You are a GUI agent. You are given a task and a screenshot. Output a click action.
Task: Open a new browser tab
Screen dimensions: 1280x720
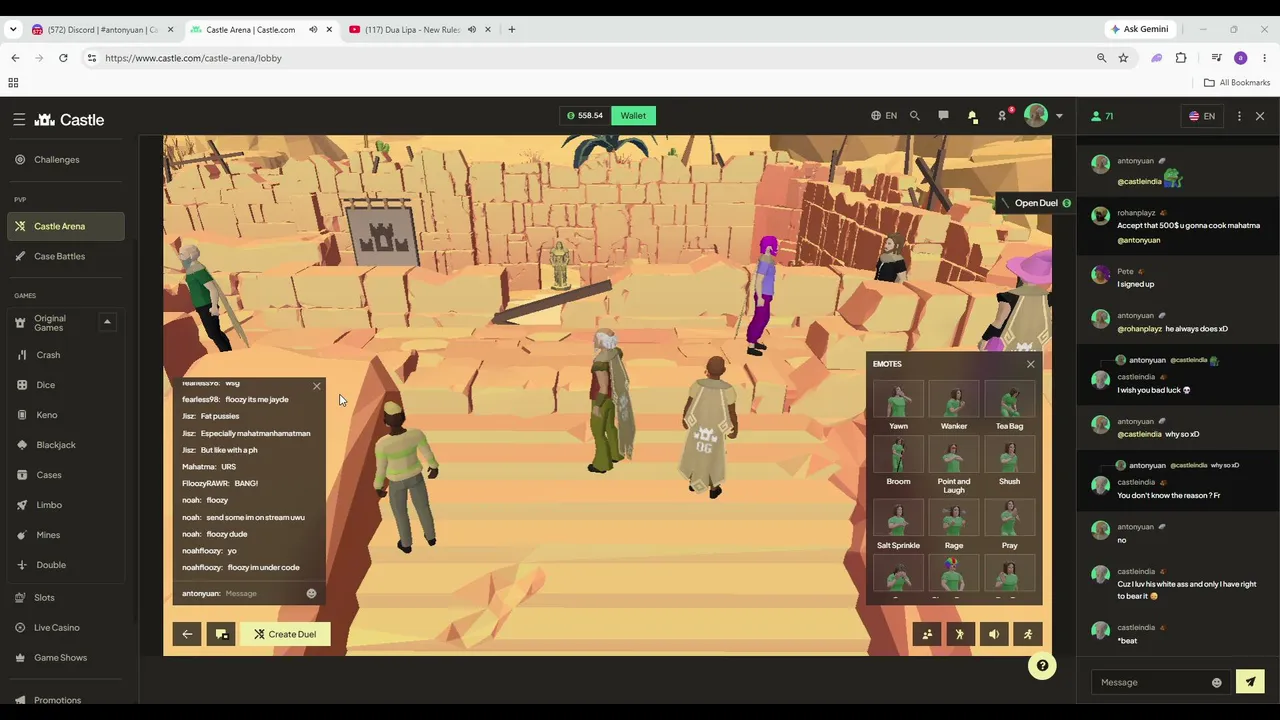pos(511,30)
